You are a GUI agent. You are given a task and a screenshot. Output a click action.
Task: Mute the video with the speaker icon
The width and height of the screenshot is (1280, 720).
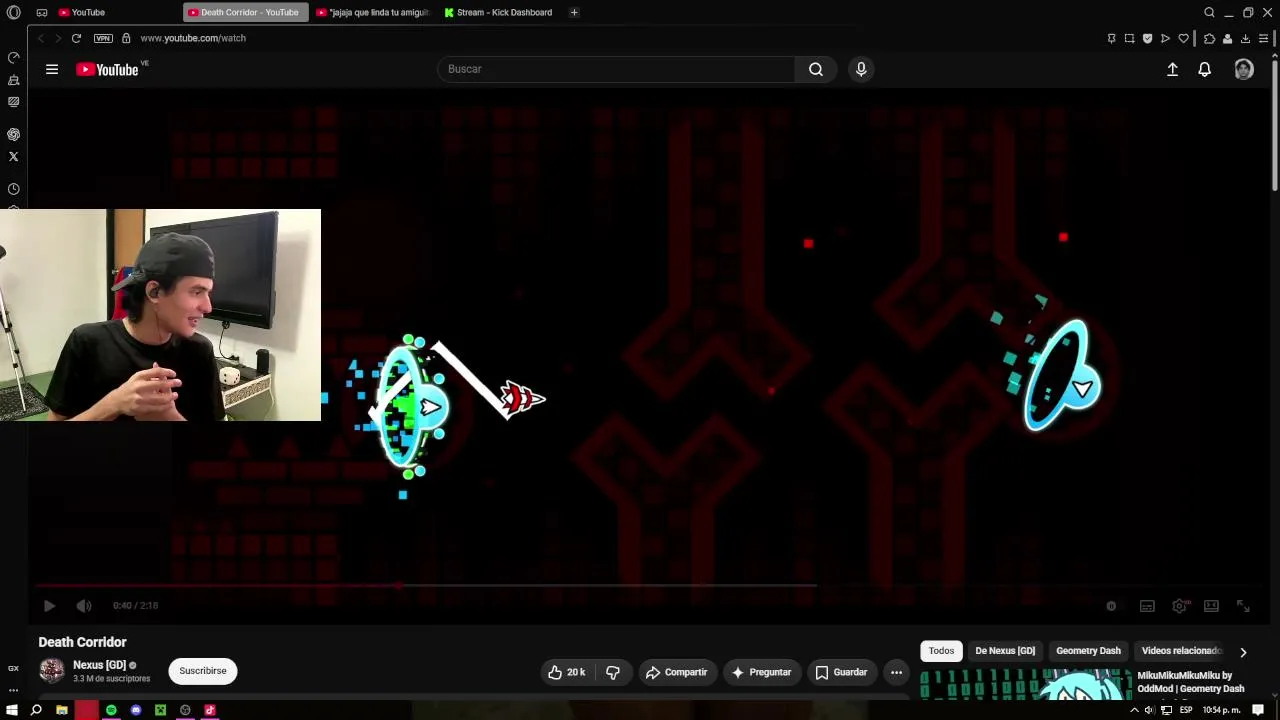pyautogui.click(x=84, y=606)
